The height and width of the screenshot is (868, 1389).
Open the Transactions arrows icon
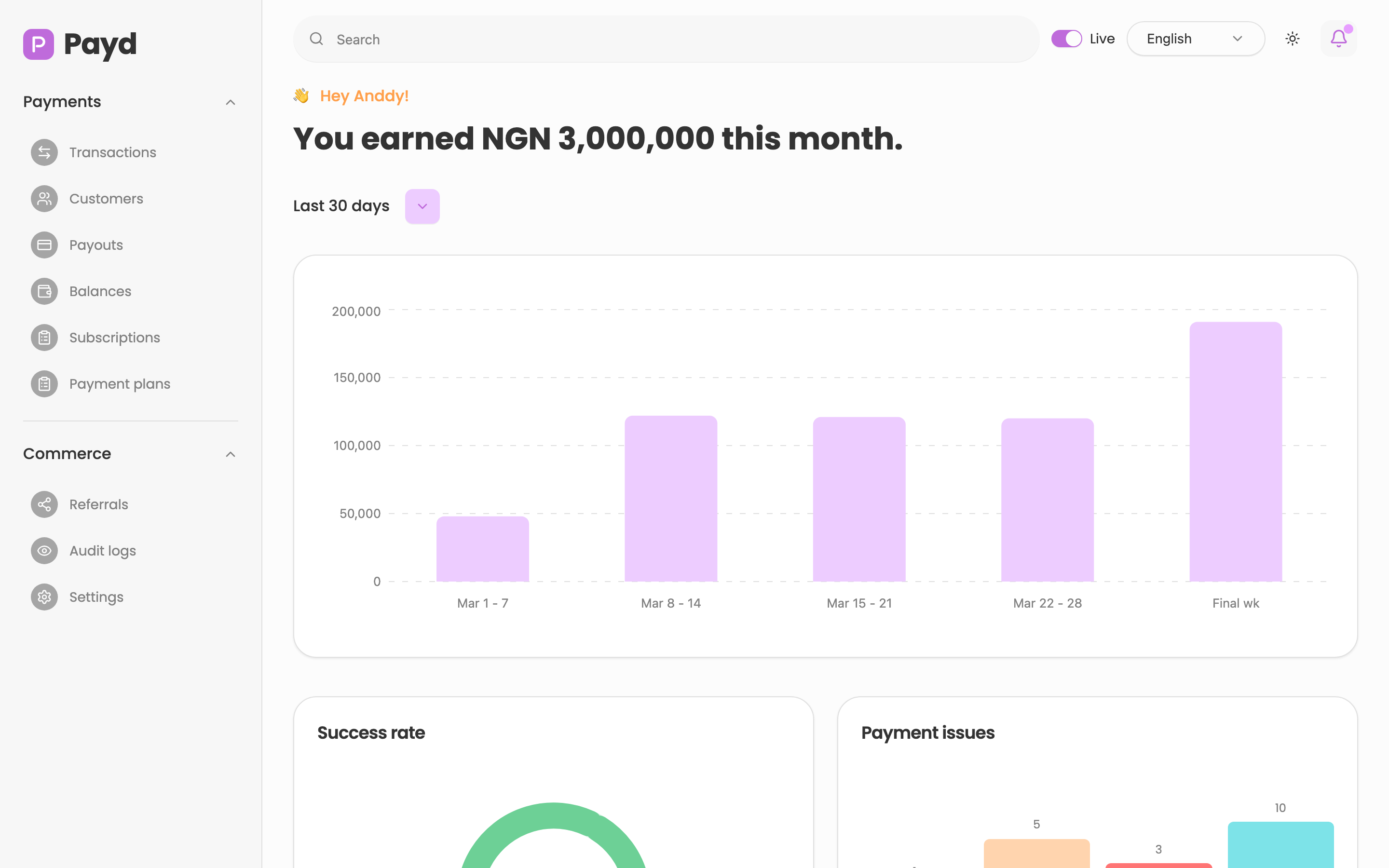click(44, 152)
